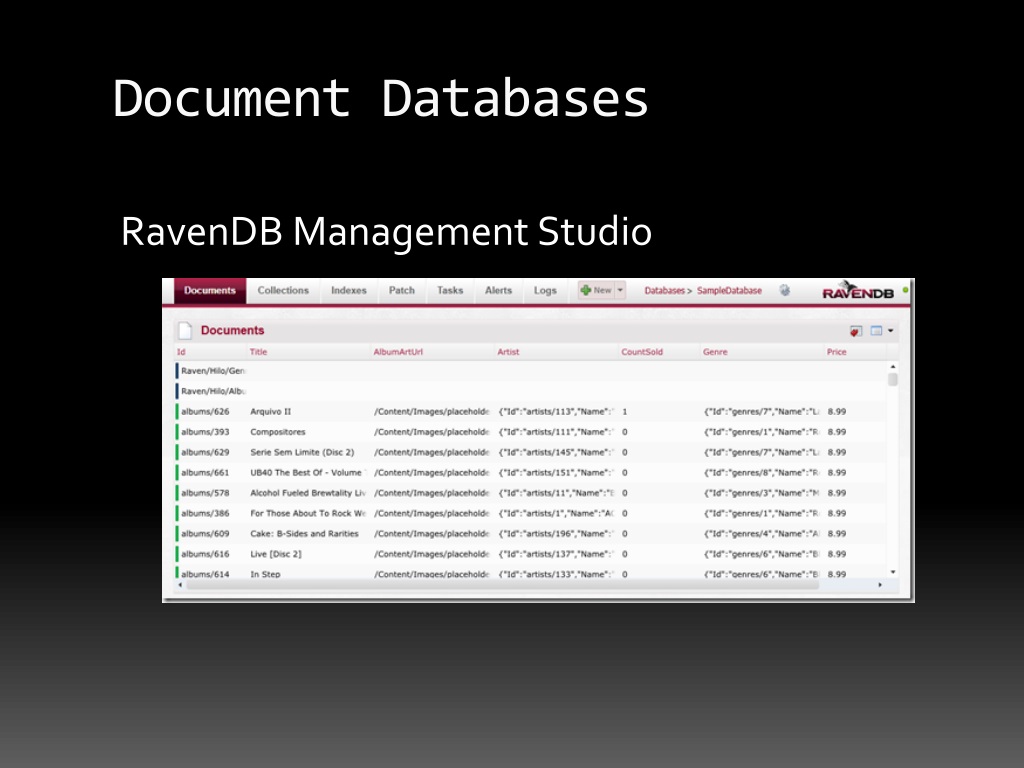Click the red tag icon above Price
The height and width of the screenshot is (768, 1024).
pos(856,331)
